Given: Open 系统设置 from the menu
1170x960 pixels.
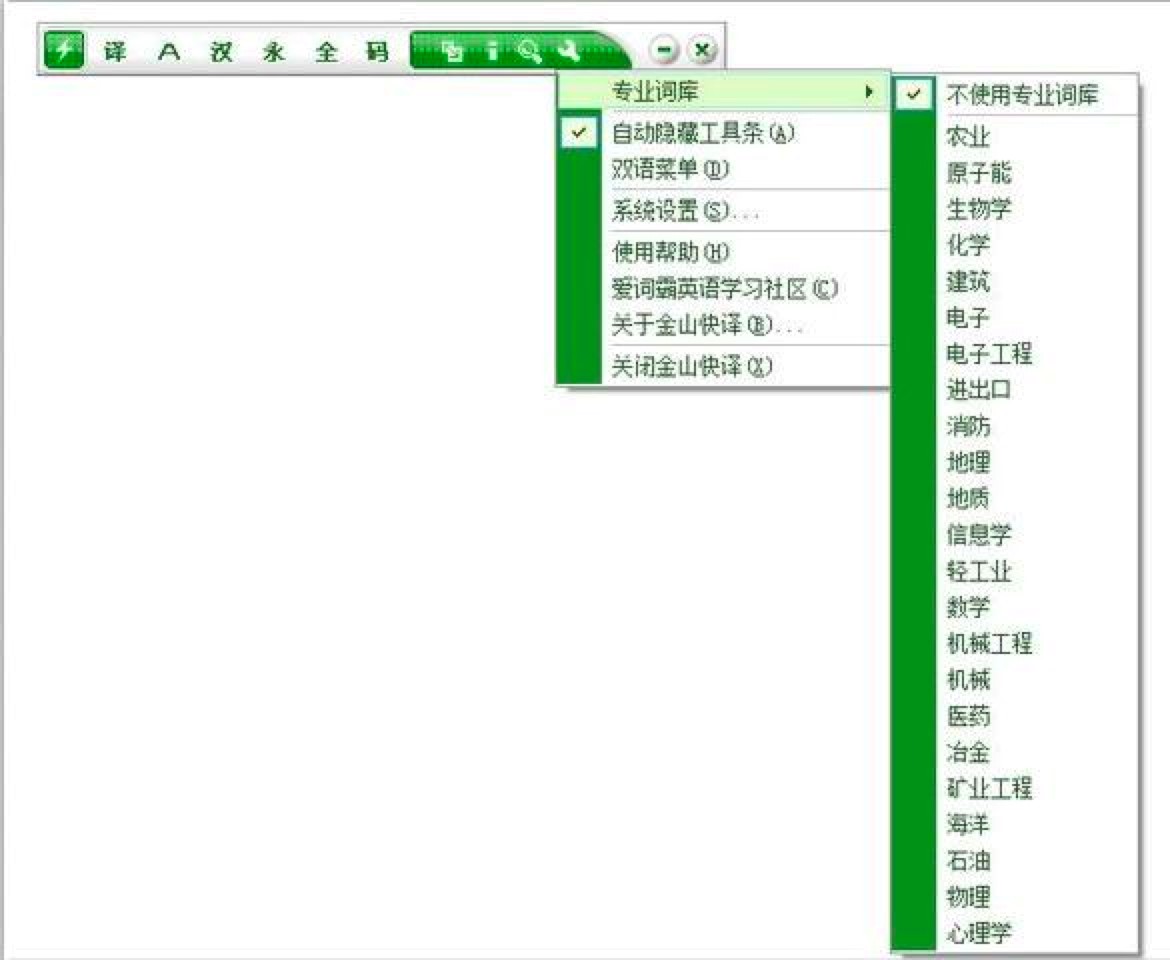Looking at the screenshot, I should (x=723, y=211).
